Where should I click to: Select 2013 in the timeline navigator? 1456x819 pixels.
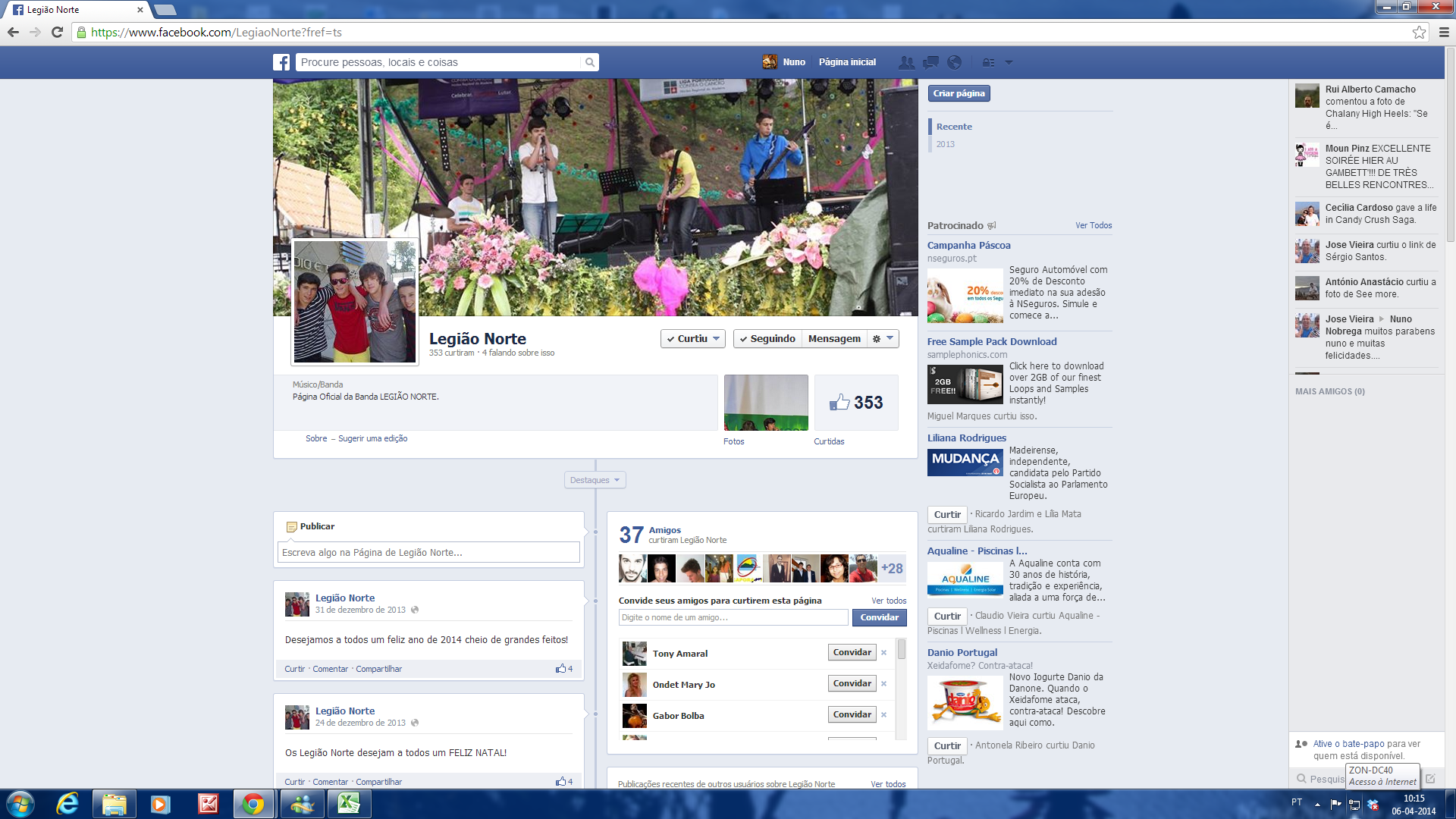(x=945, y=144)
